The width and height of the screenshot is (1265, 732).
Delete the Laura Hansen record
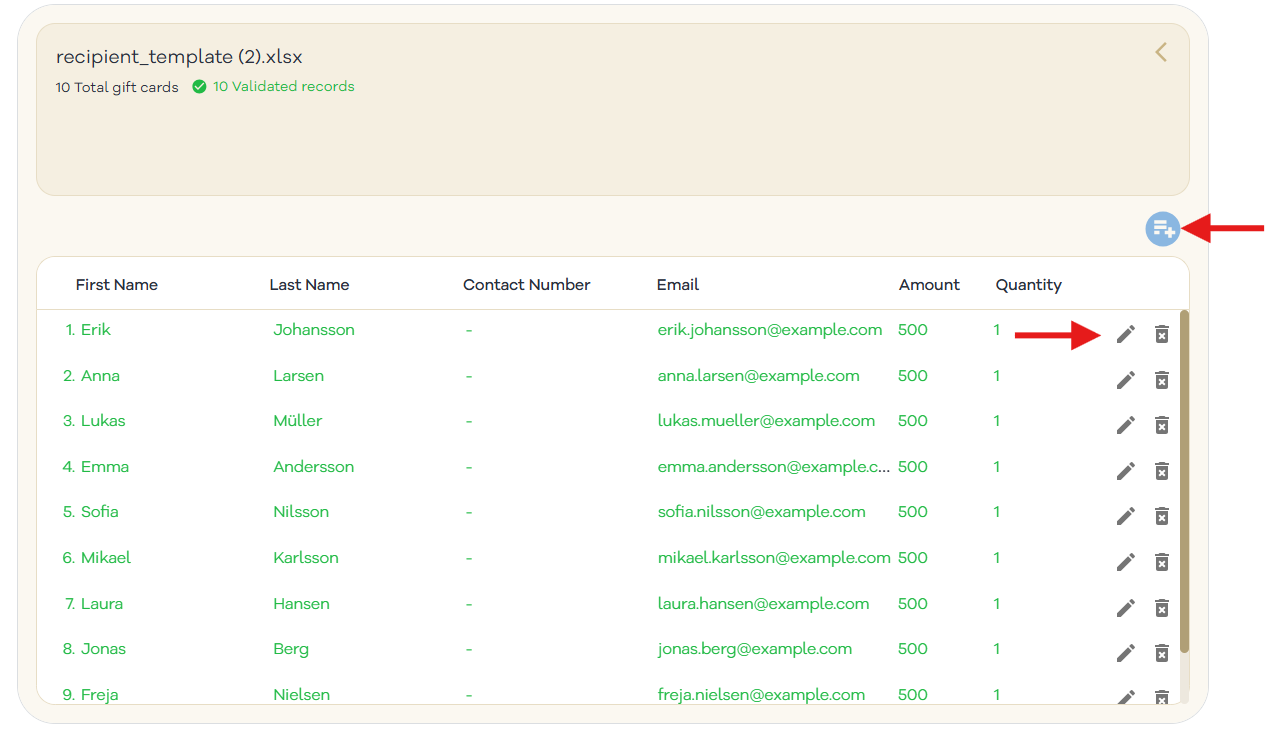tap(1161, 608)
